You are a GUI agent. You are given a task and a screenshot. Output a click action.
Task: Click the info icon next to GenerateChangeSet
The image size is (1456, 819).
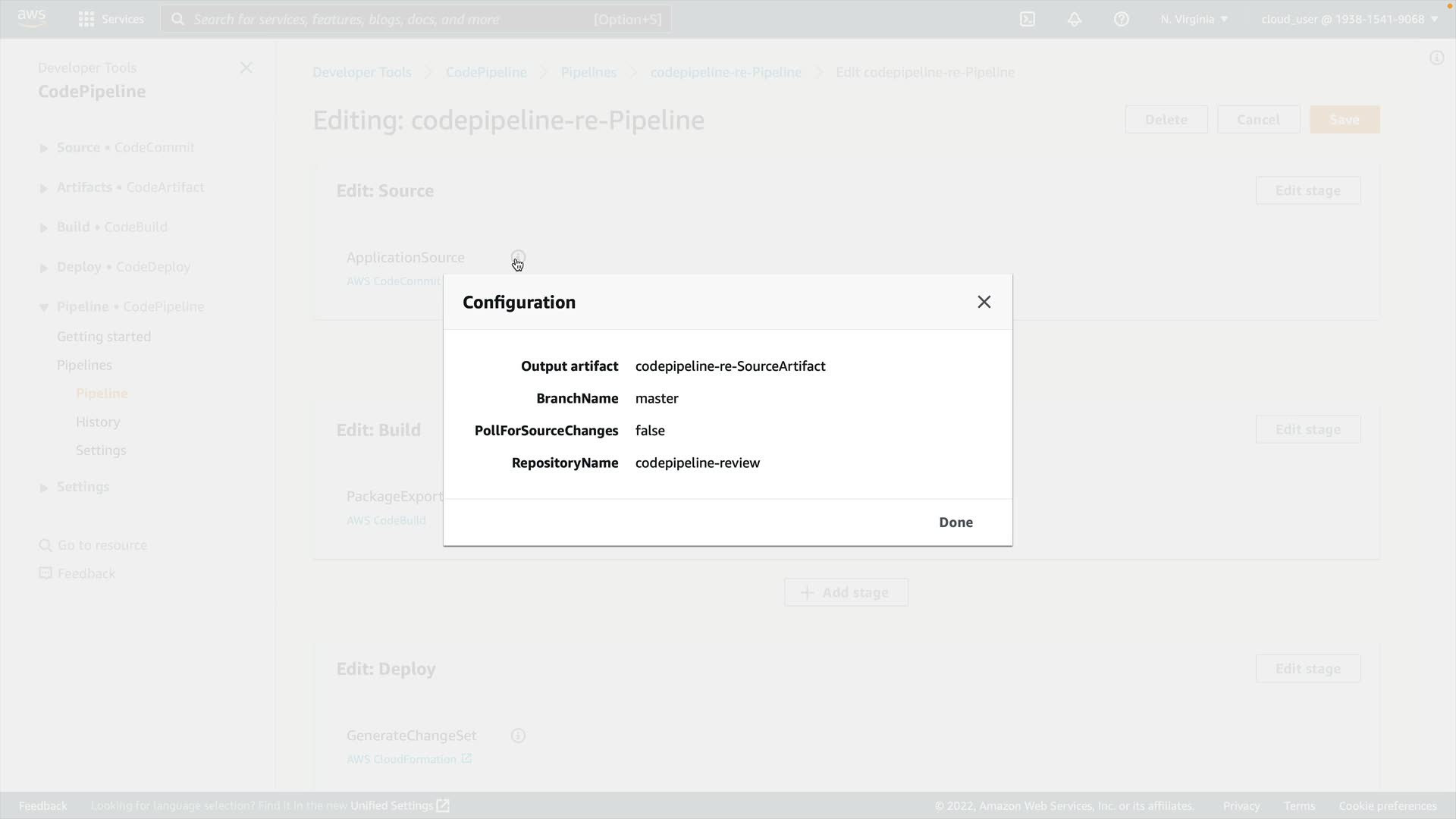click(518, 736)
